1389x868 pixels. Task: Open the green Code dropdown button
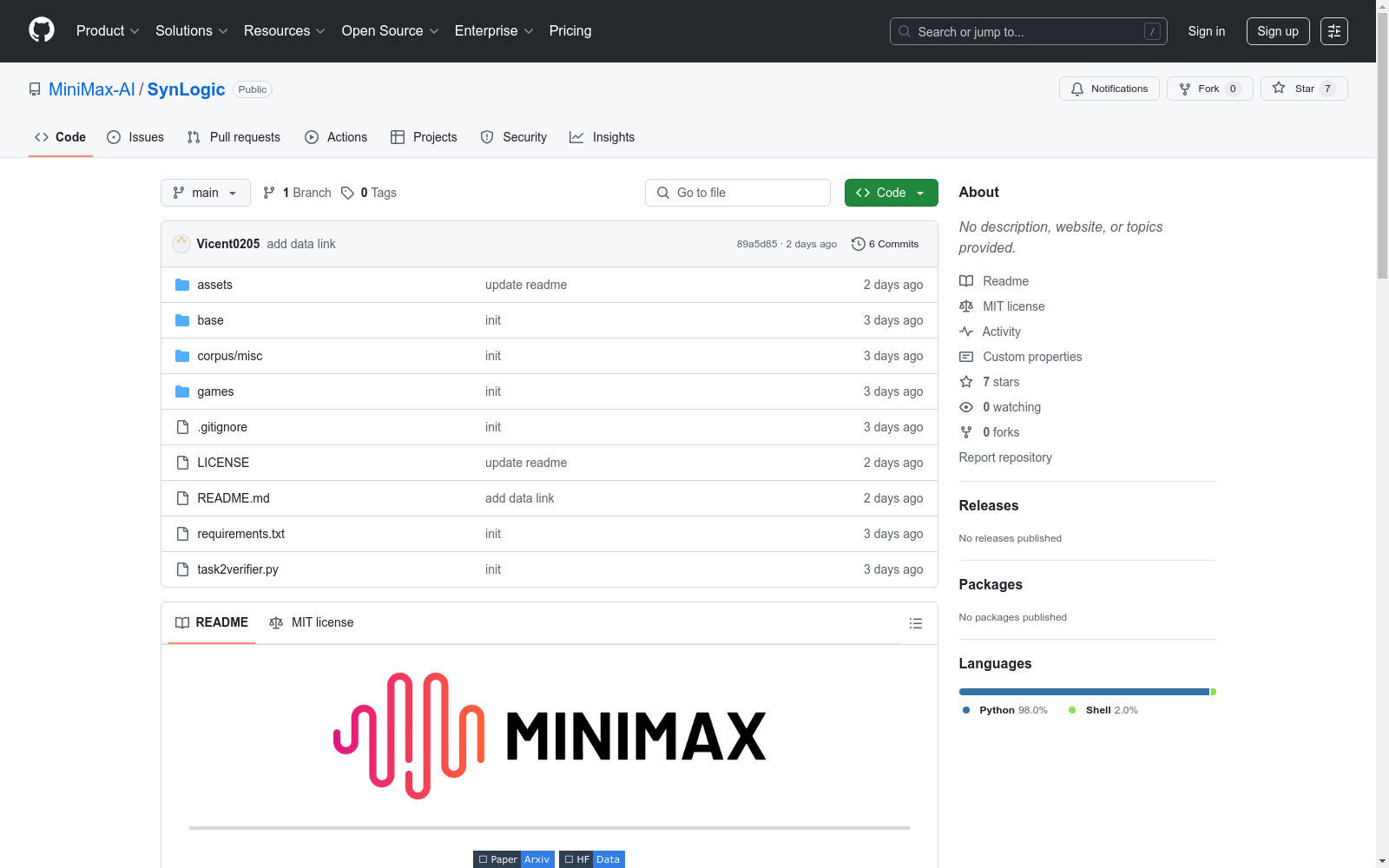point(891,193)
